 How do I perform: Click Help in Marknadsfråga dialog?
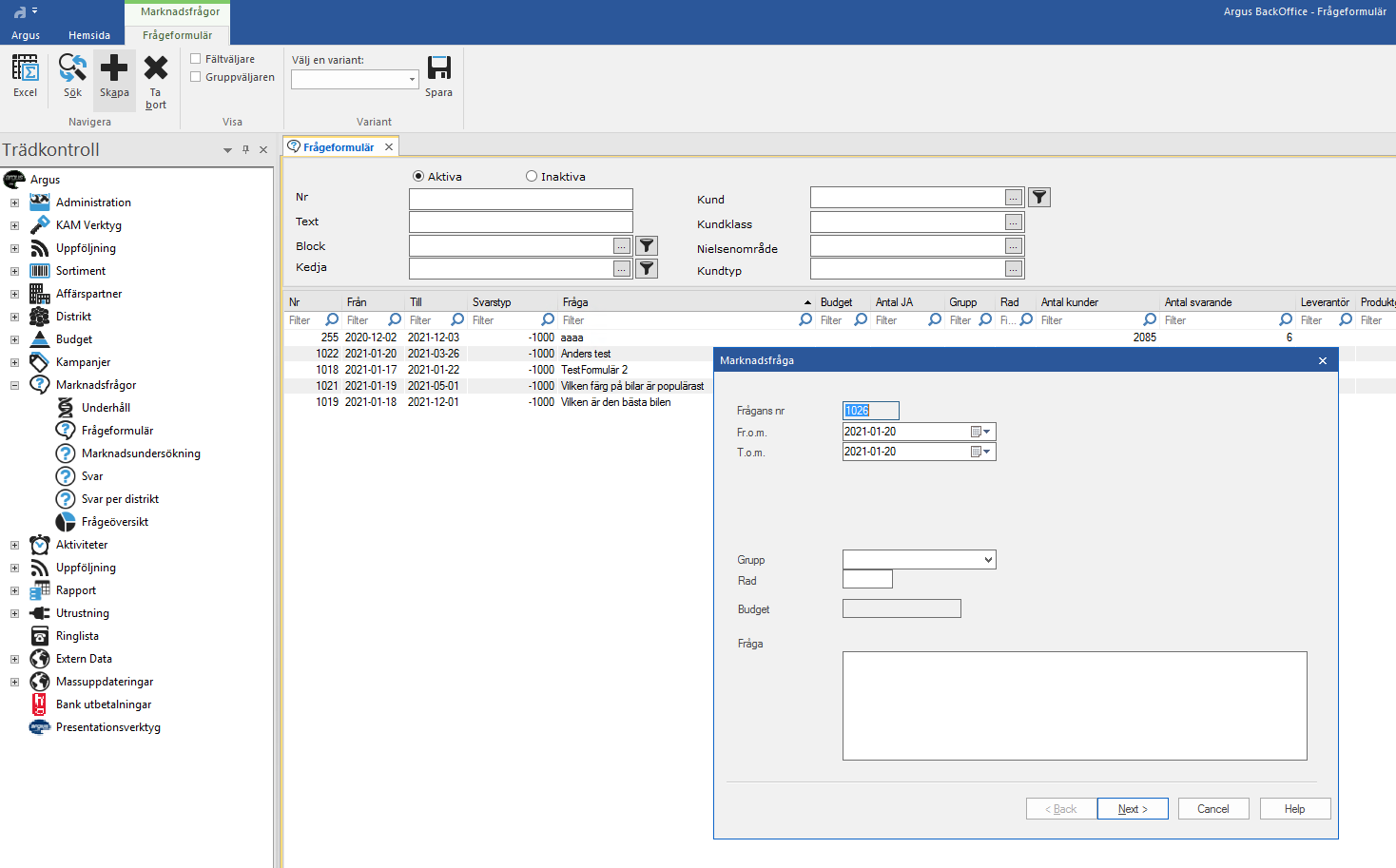[1294, 809]
